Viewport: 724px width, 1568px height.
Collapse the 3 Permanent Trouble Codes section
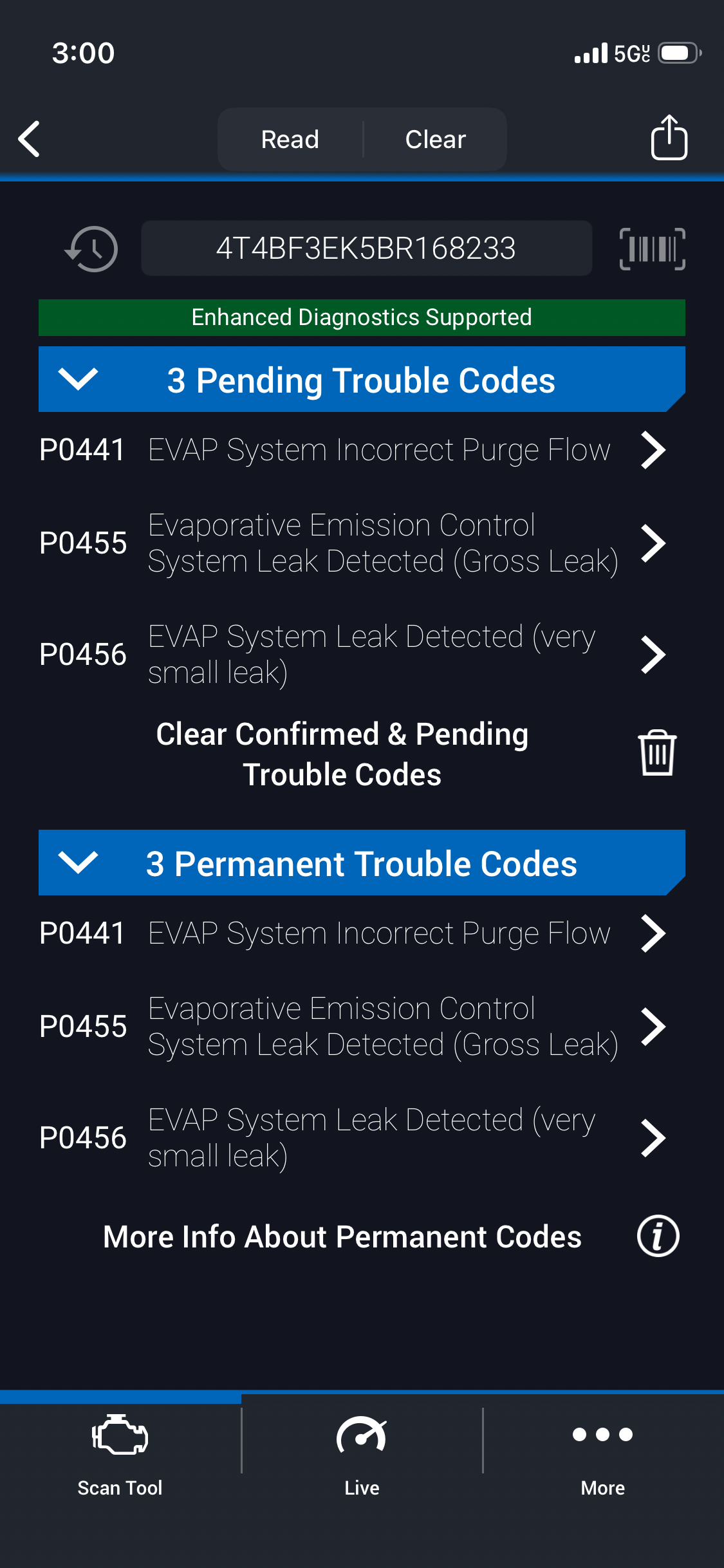78,863
